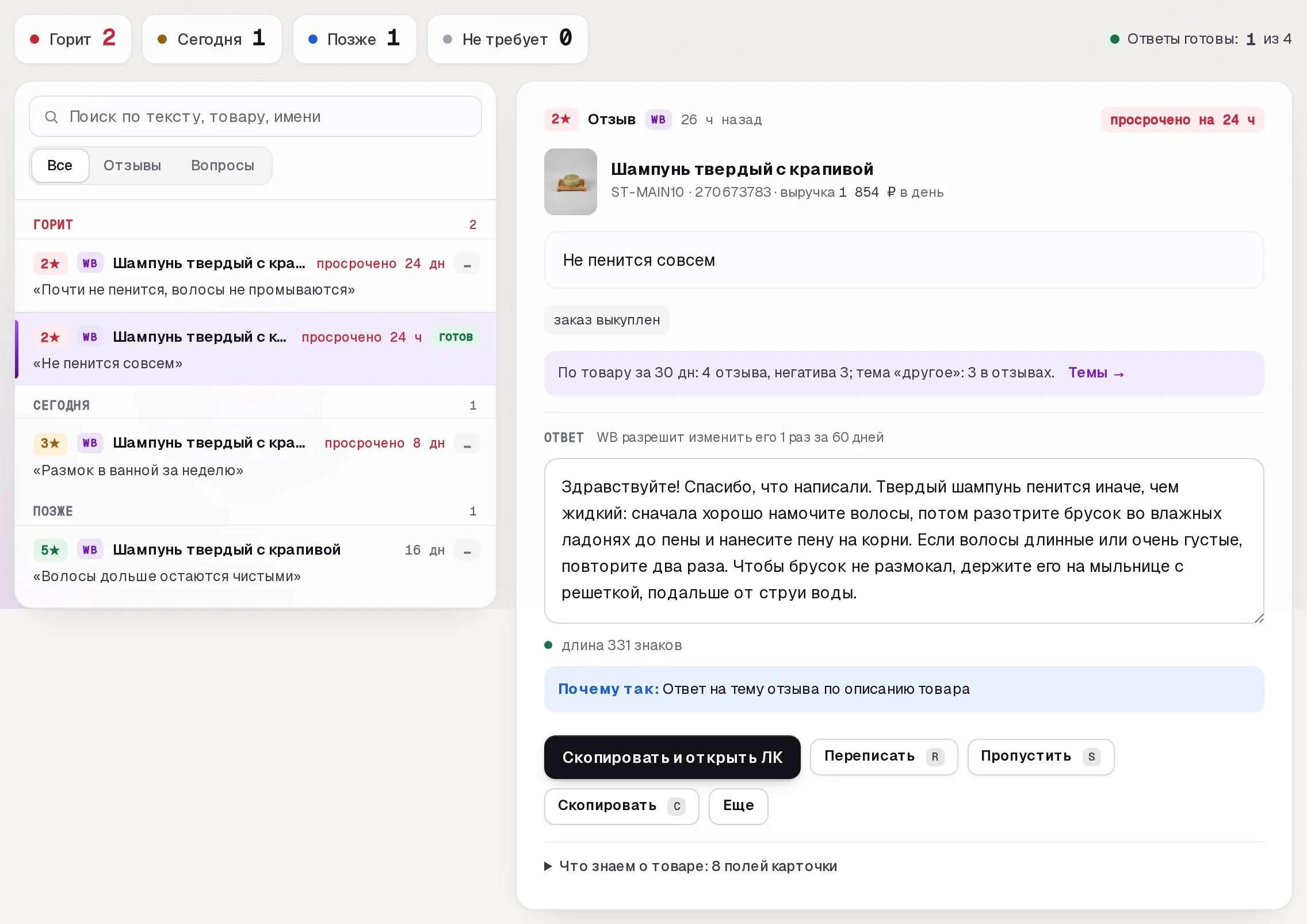Click the «ГОРИТ» section header
This screenshot has height=924, width=1307.
[255, 224]
